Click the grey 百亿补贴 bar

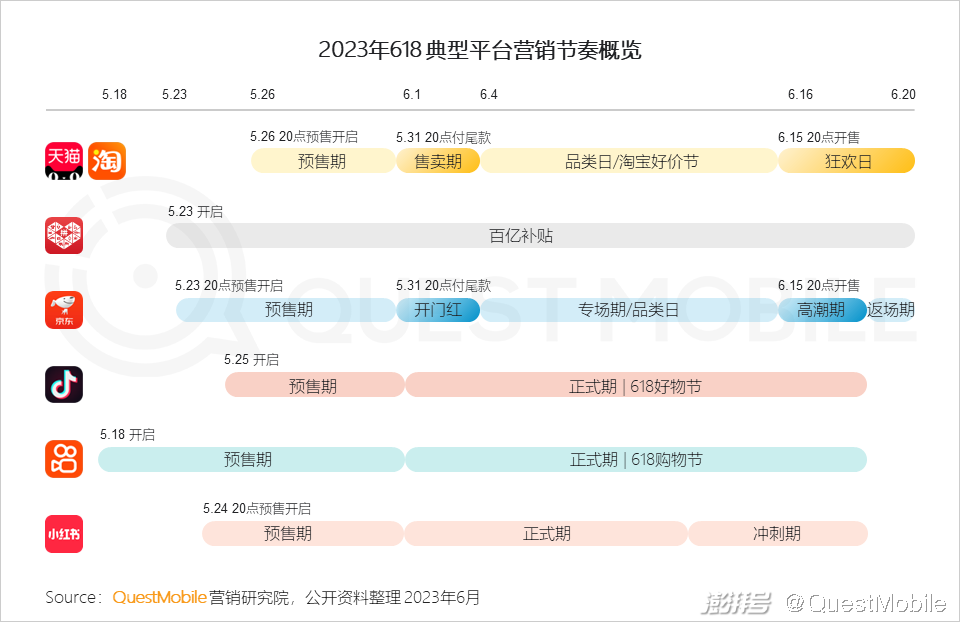click(x=541, y=236)
